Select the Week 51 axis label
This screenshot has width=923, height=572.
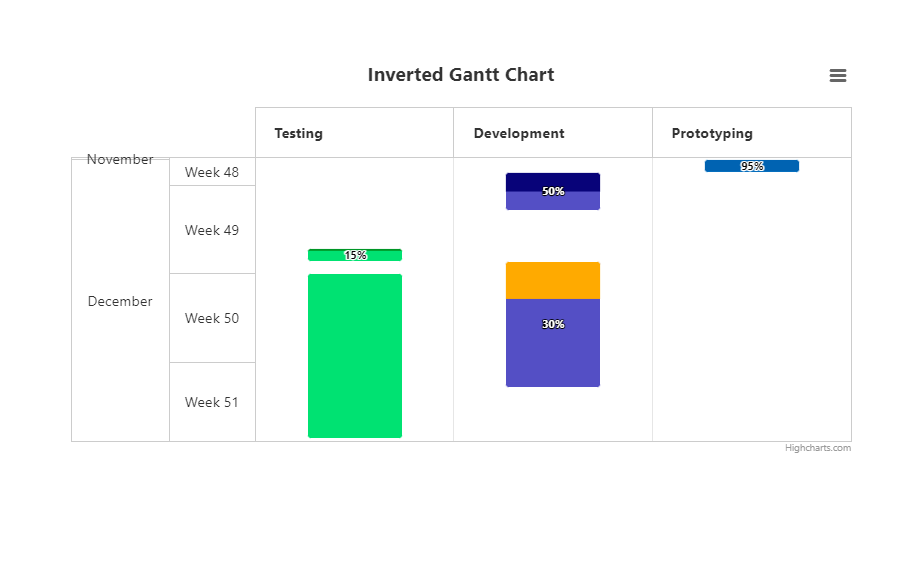coord(211,403)
